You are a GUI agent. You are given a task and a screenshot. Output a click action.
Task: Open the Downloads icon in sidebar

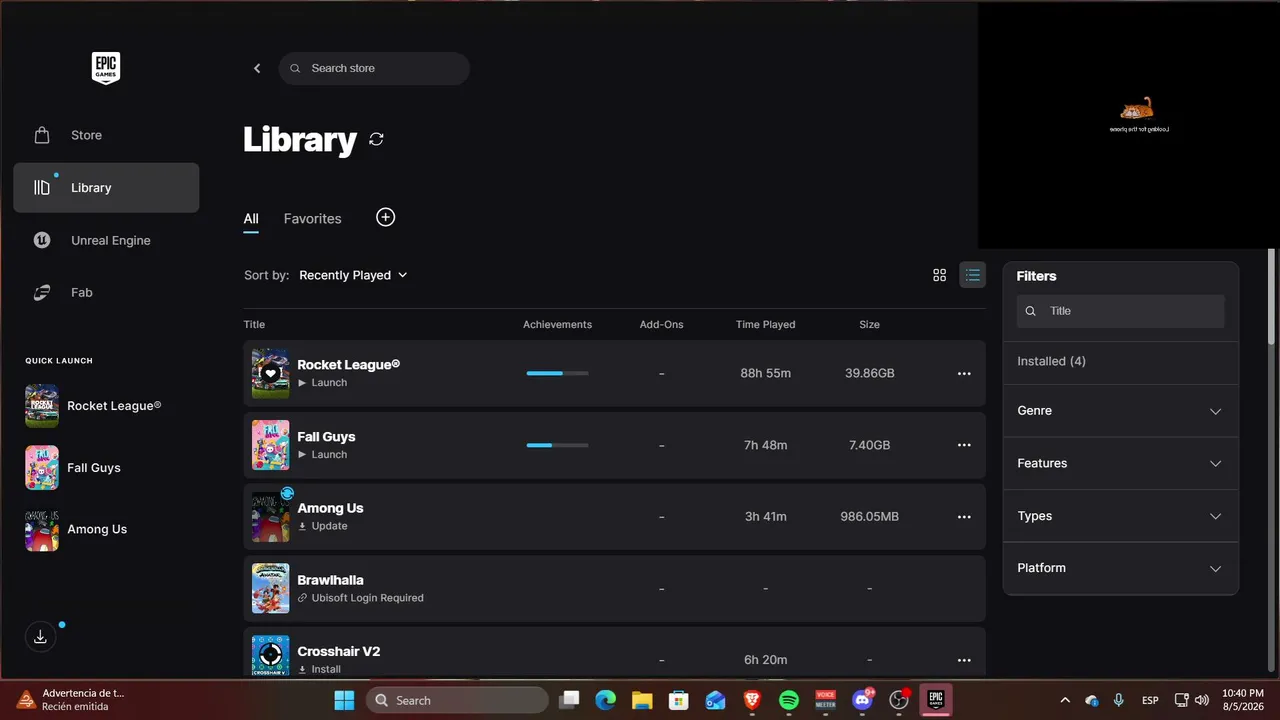pos(40,637)
